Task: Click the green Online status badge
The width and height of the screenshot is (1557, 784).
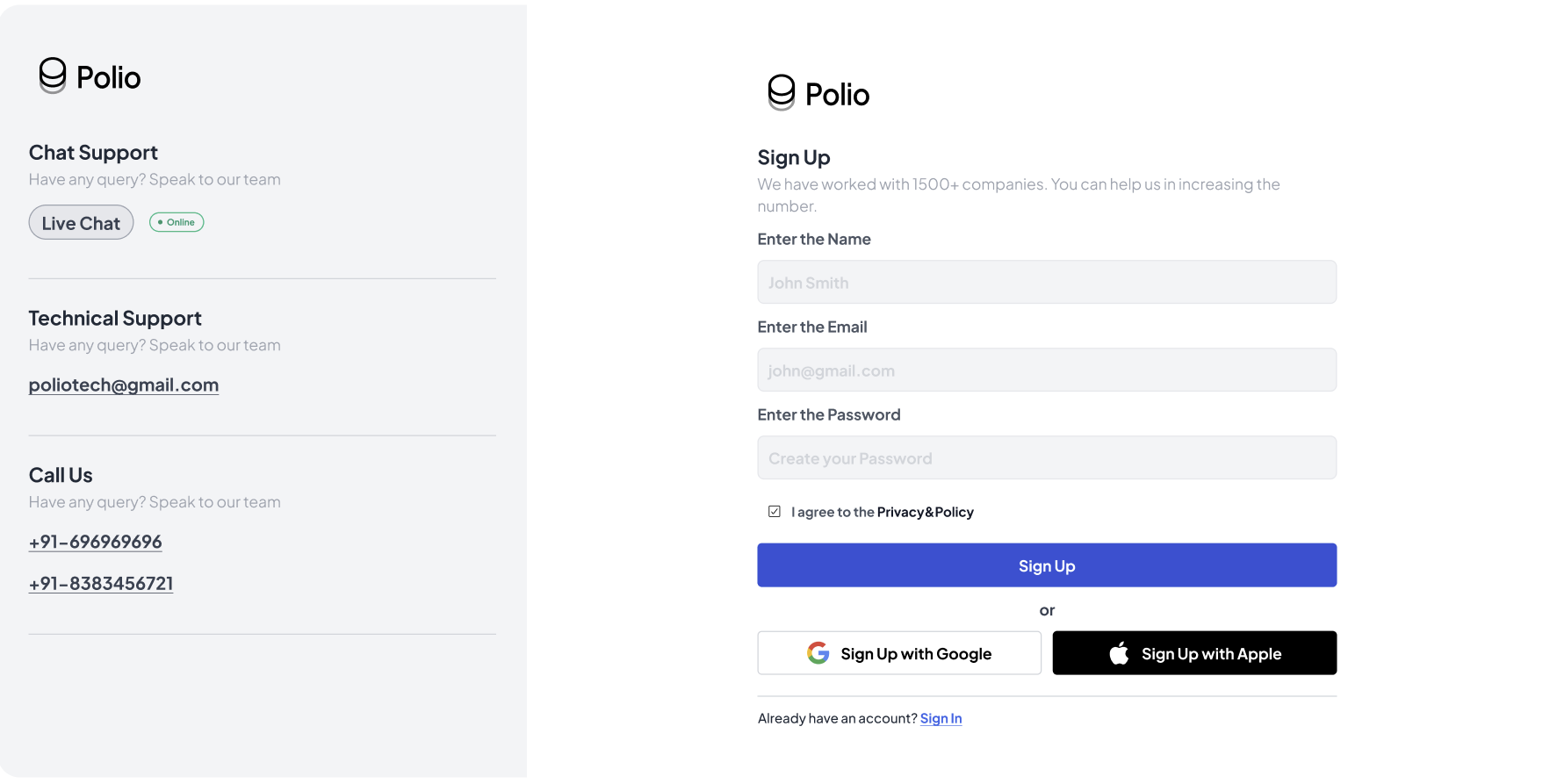Action: click(177, 222)
